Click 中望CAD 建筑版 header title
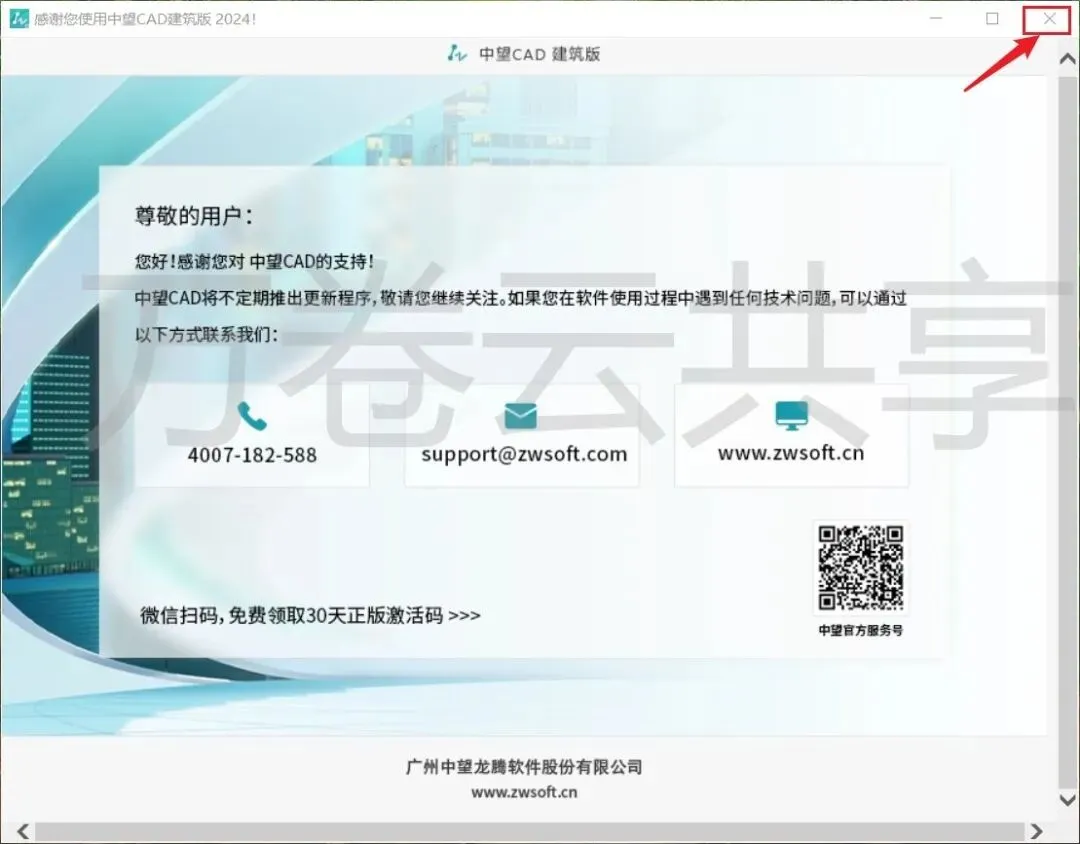Viewport: 1080px width, 844px height. [539, 54]
